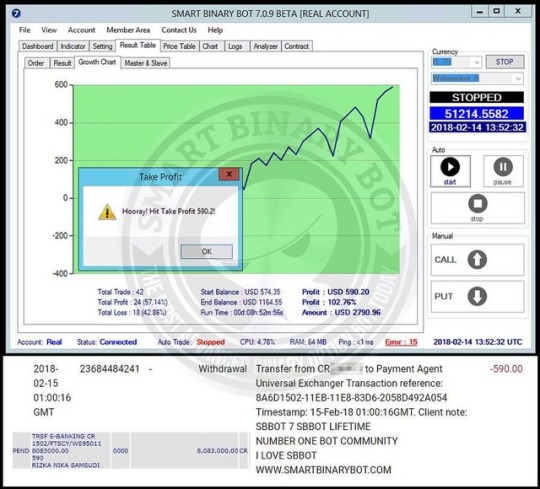Open the Contact Us menu
The width and height of the screenshot is (540, 489).
179,30
